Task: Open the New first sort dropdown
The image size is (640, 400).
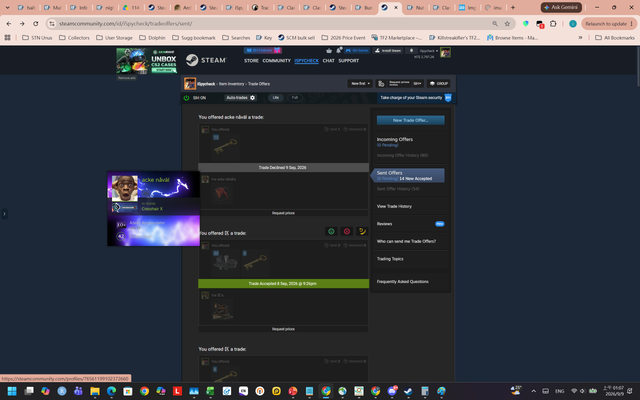Action: [360, 83]
